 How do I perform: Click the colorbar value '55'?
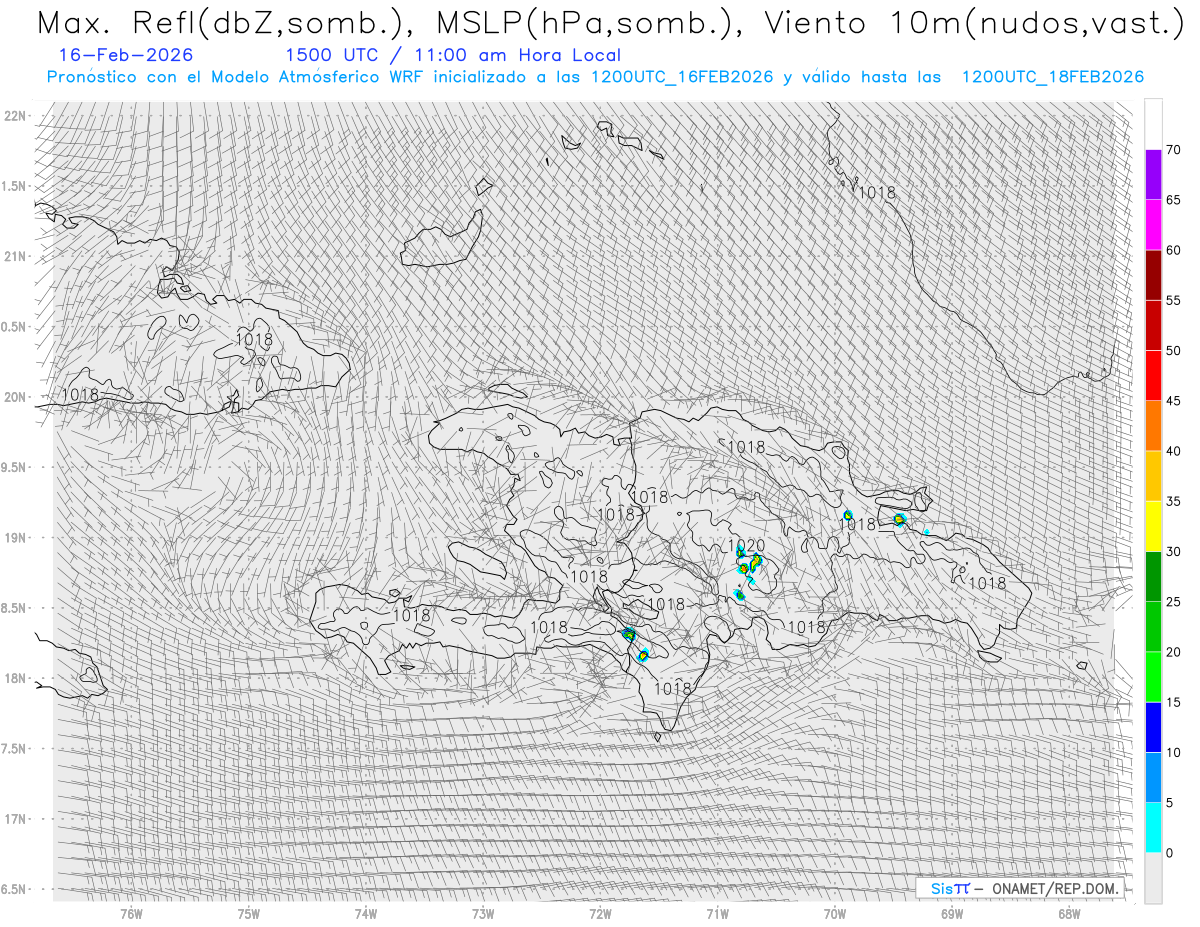[1173, 301]
